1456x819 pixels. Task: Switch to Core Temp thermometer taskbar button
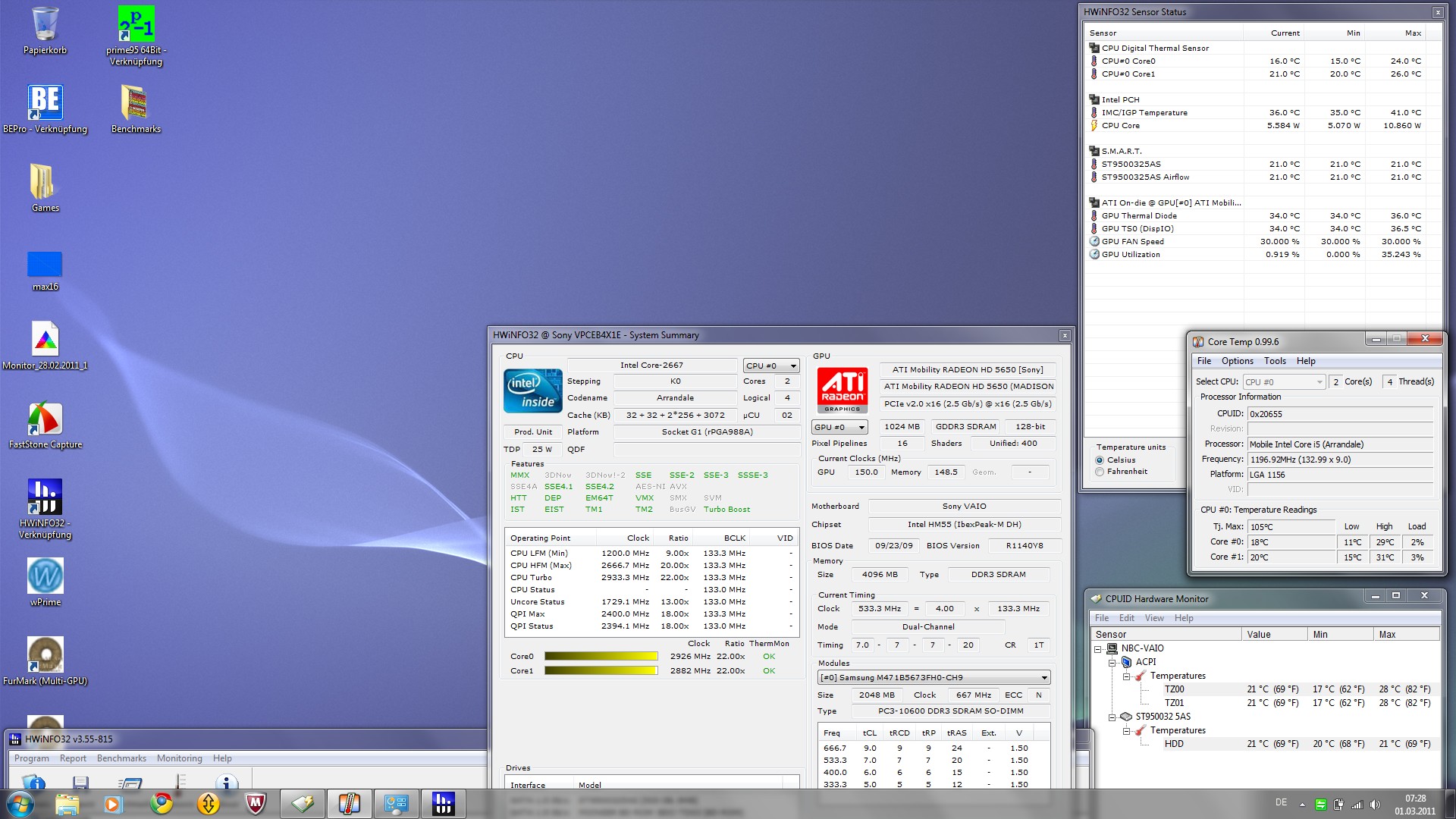(349, 804)
